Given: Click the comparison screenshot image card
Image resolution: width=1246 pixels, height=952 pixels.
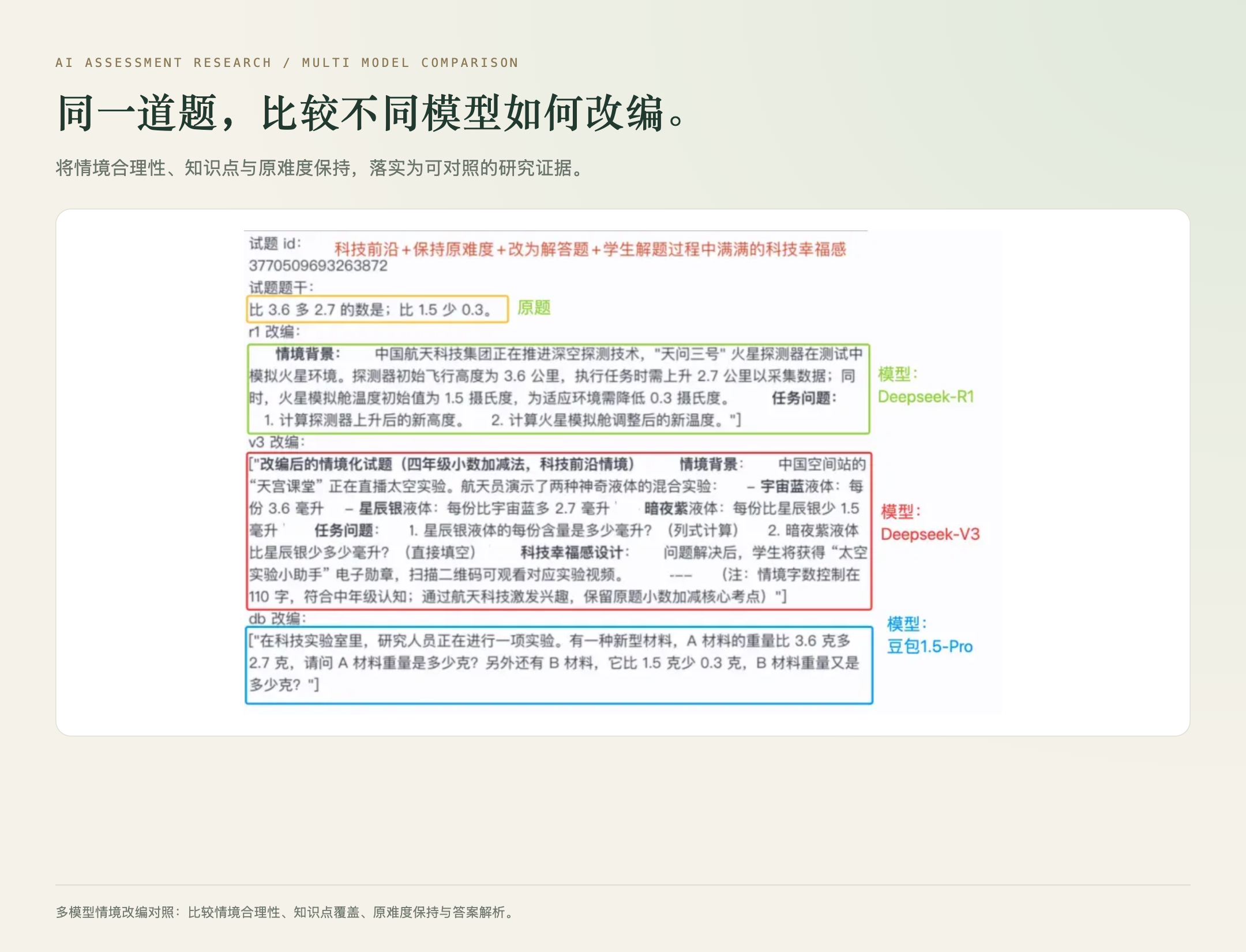Looking at the screenshot, I should [623, 472].
